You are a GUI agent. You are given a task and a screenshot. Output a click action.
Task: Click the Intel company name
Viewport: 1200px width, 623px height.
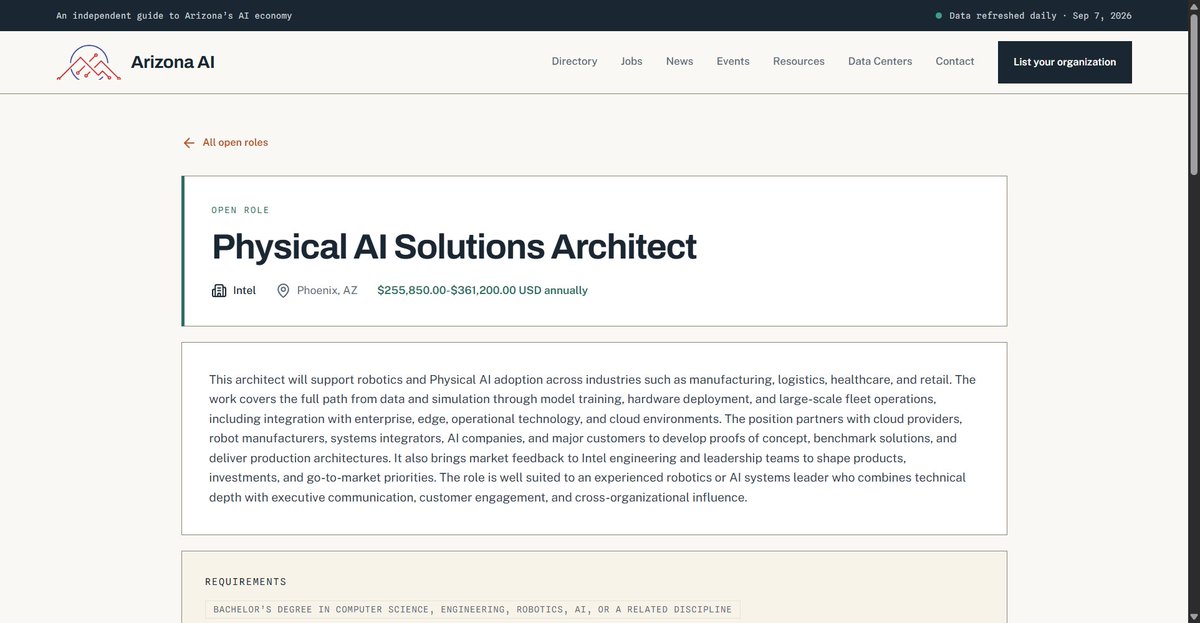[x=244, y=291]
